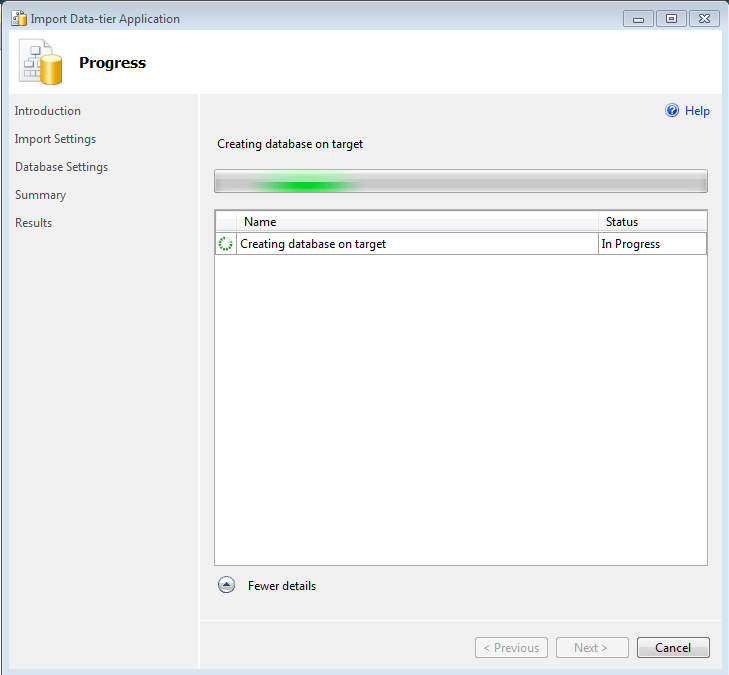Switch to the Results page
The width and height of the screenshot is (729, 675).
tap(33, 223)
